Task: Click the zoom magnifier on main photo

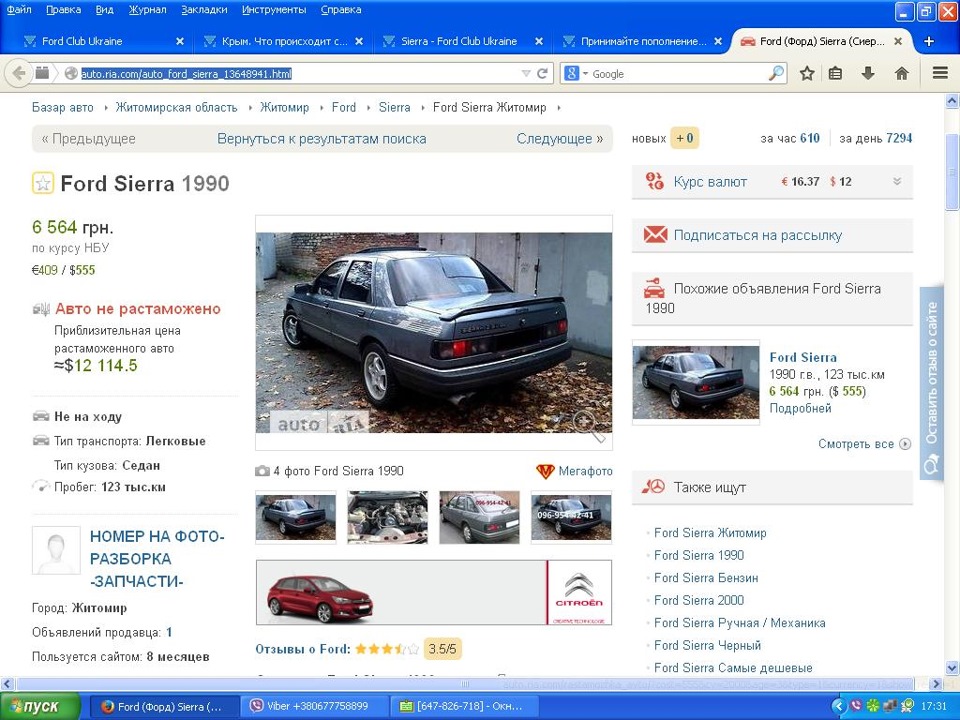Action: [x=588, y=425]
